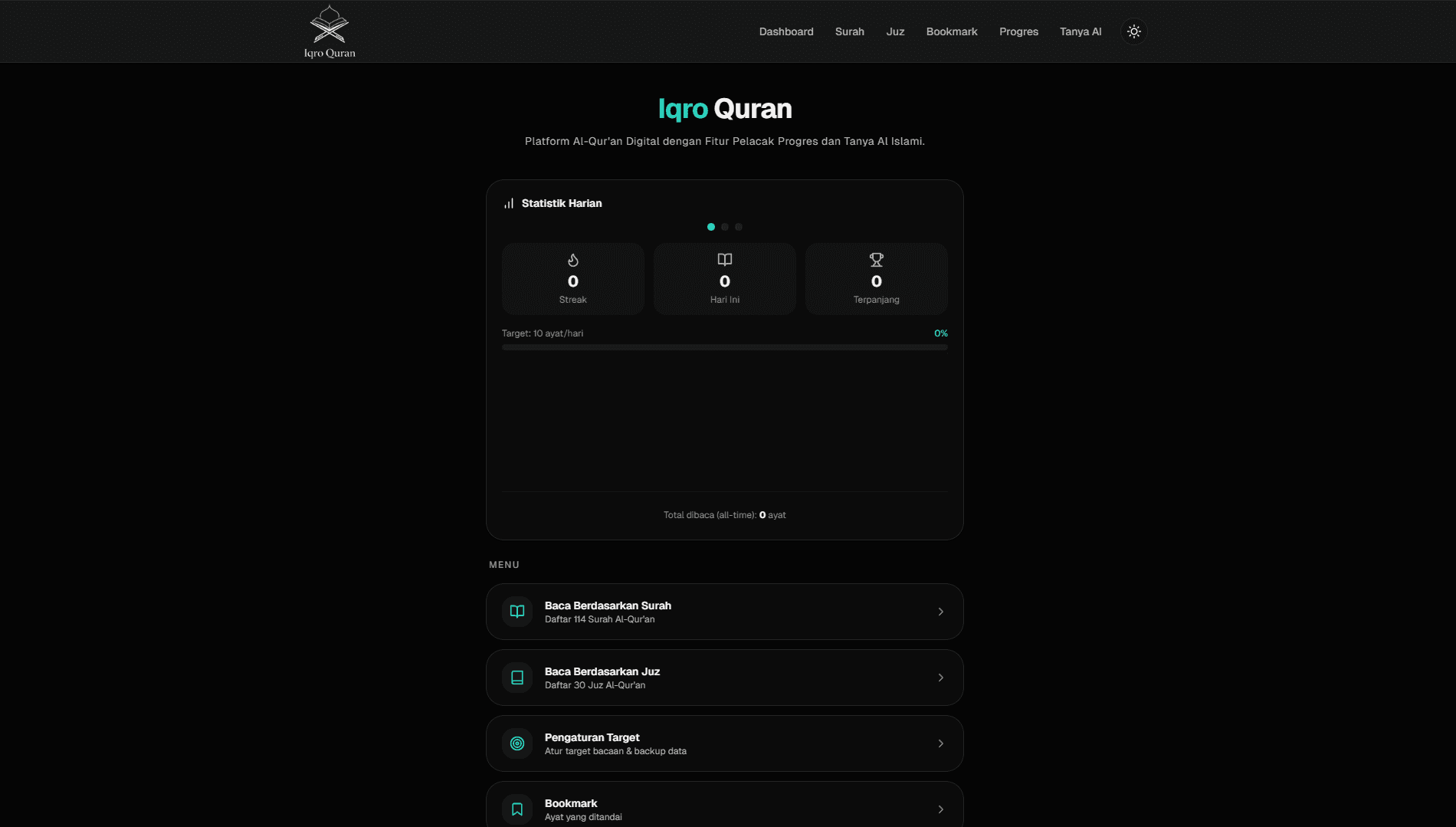1456x827 pixels.
Task: Open chevron on Pengaturan Target row
Action: [940, 743]
